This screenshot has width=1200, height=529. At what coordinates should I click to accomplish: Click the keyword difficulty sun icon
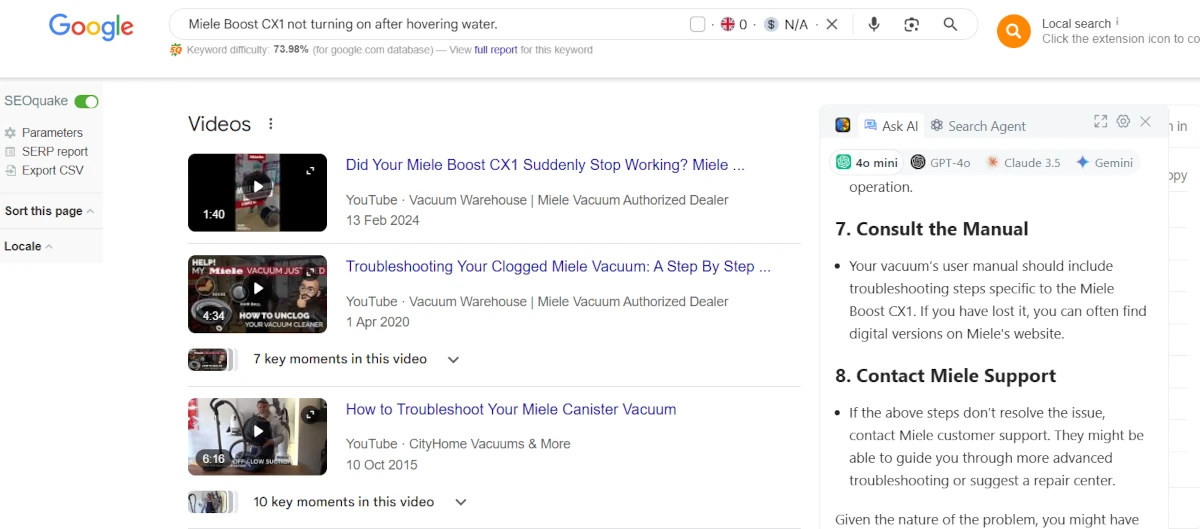pyautogui.click(x=176, y=50)
